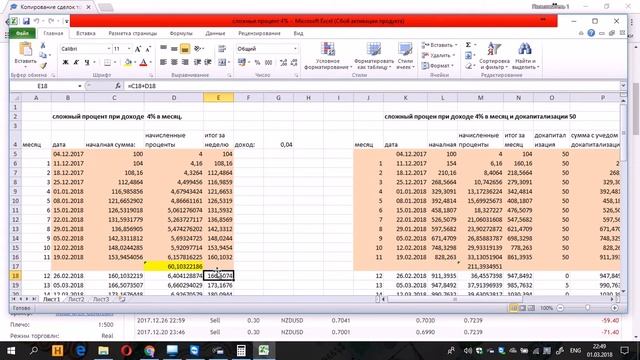Click the AutoSum sigma icon
The height and width of the screenshot is (360, 640).
[x=468, y=45]
